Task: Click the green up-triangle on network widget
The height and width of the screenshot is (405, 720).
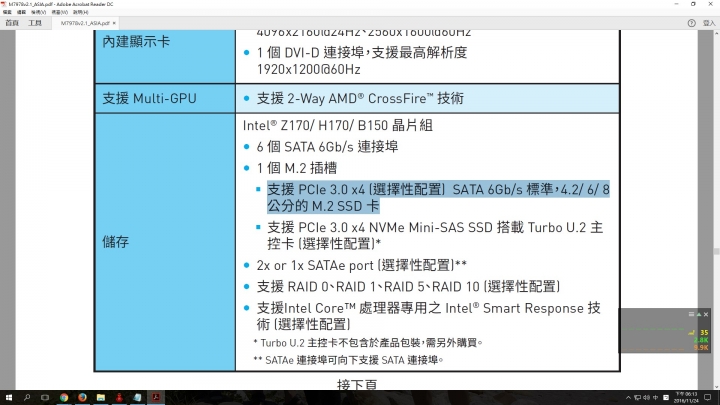Action: [x=699, y=314]
